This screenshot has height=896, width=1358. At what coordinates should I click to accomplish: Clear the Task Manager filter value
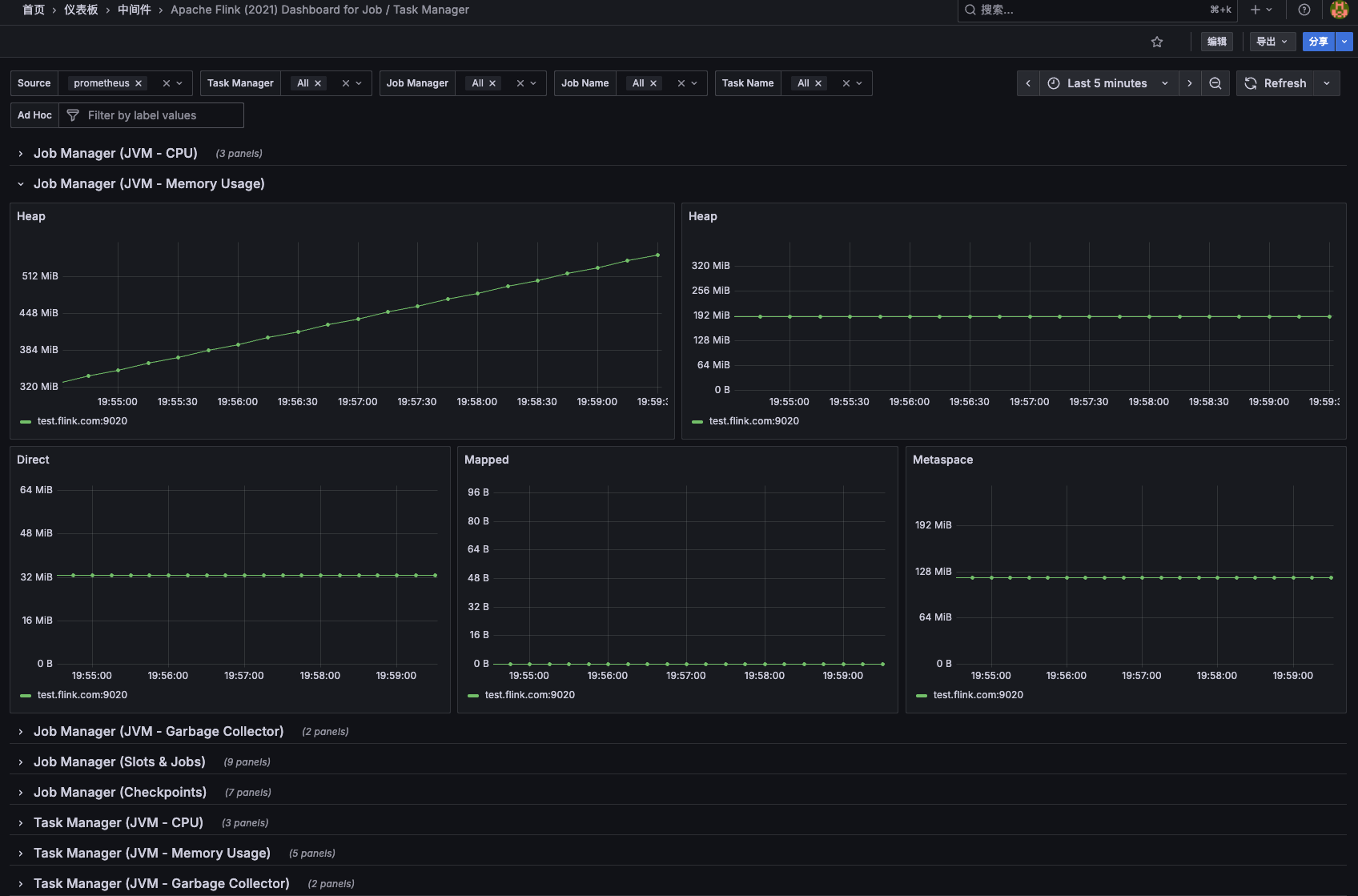[x=346, y=83]
